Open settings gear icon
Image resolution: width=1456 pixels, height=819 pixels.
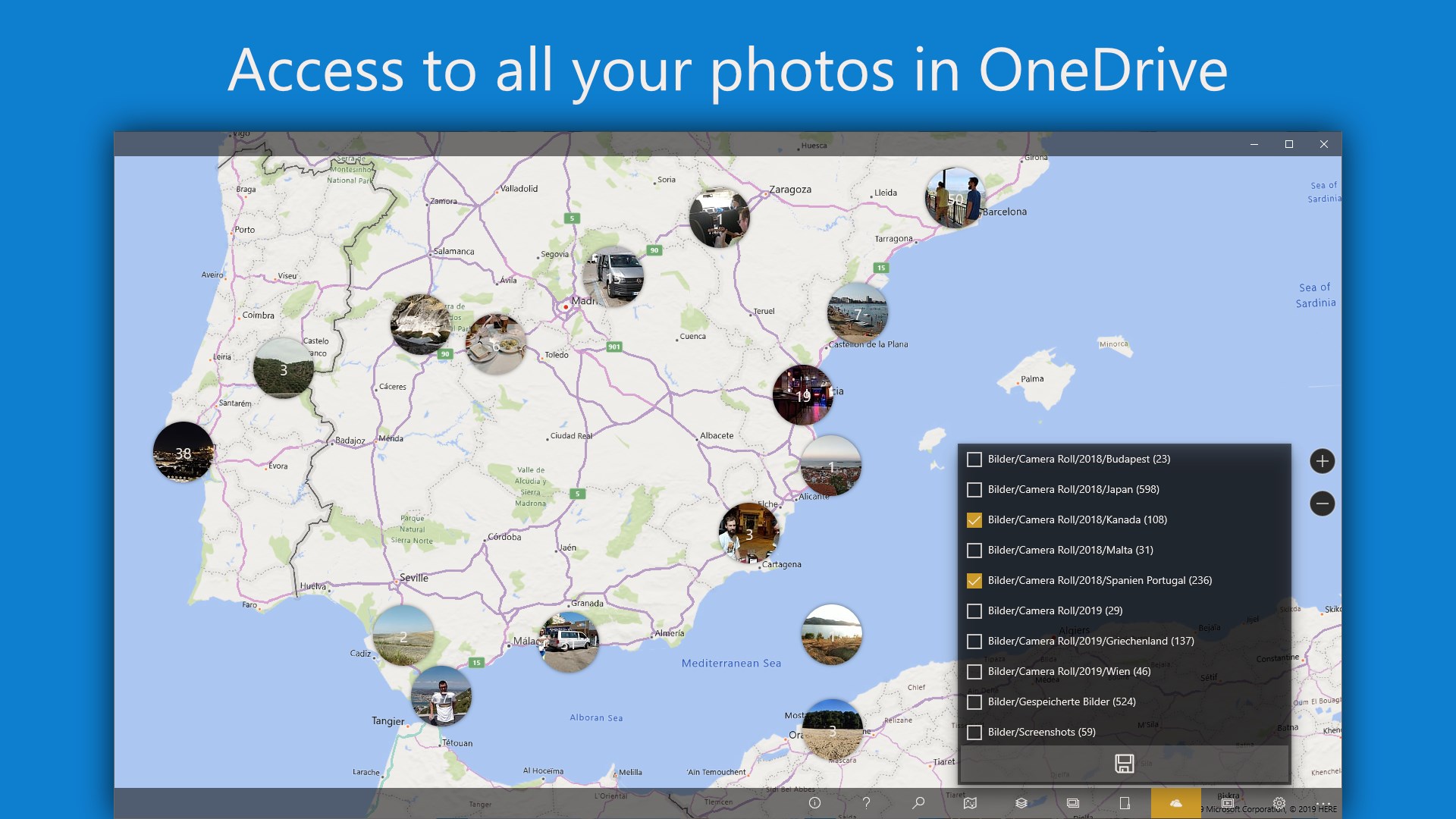click(1279, 802)
